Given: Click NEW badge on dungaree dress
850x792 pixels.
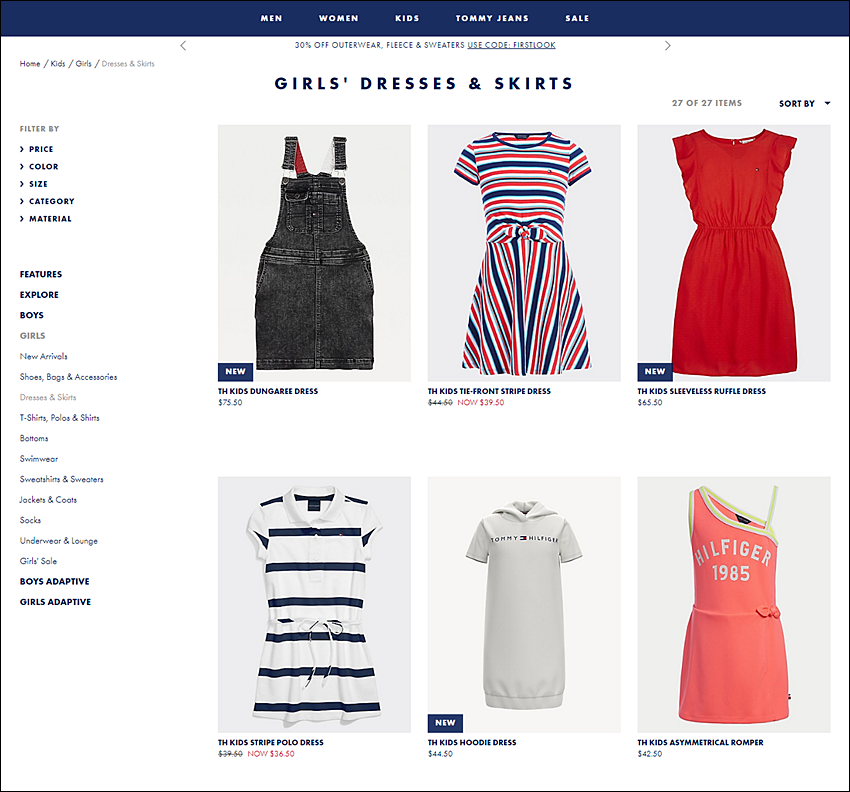Looking at the screenshot, I should pos(235,371).
